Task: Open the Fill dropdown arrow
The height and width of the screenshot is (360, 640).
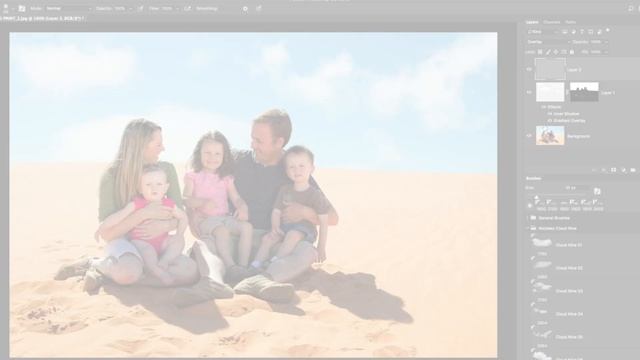Action: pos(606,52)
